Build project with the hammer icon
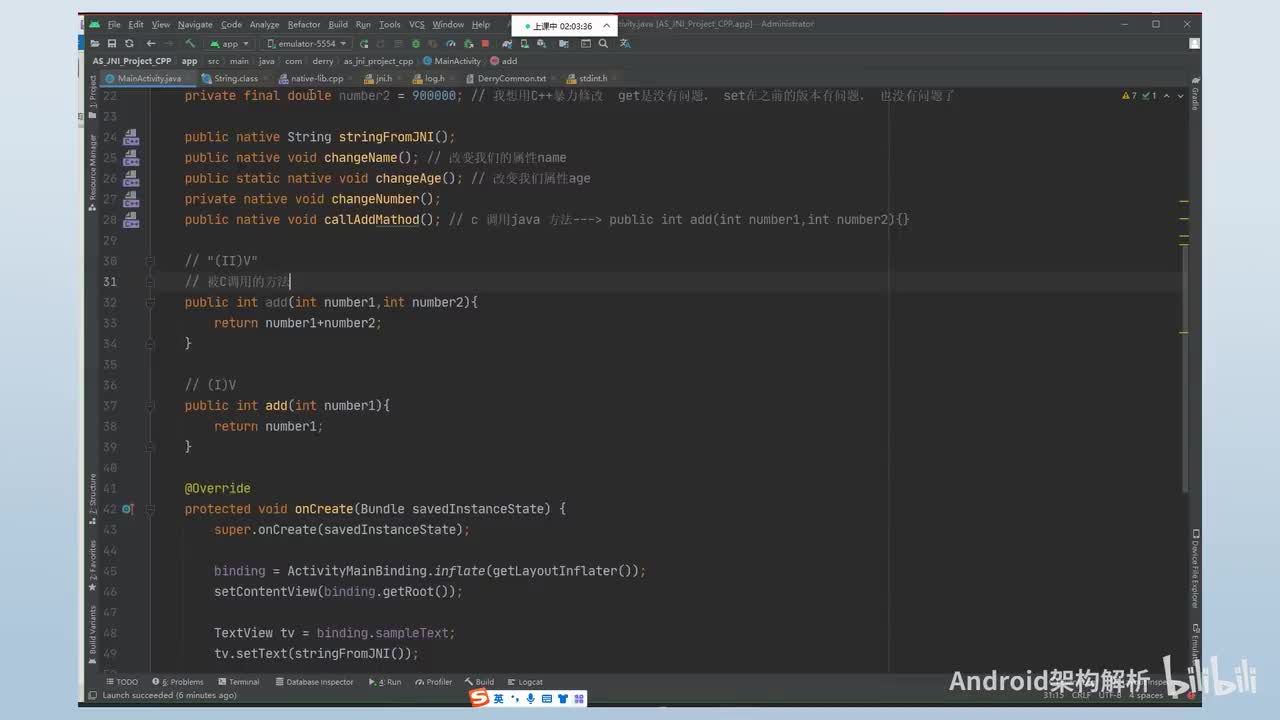The height and width of the screenshot is (720, 1280). [x=190, y=44]
